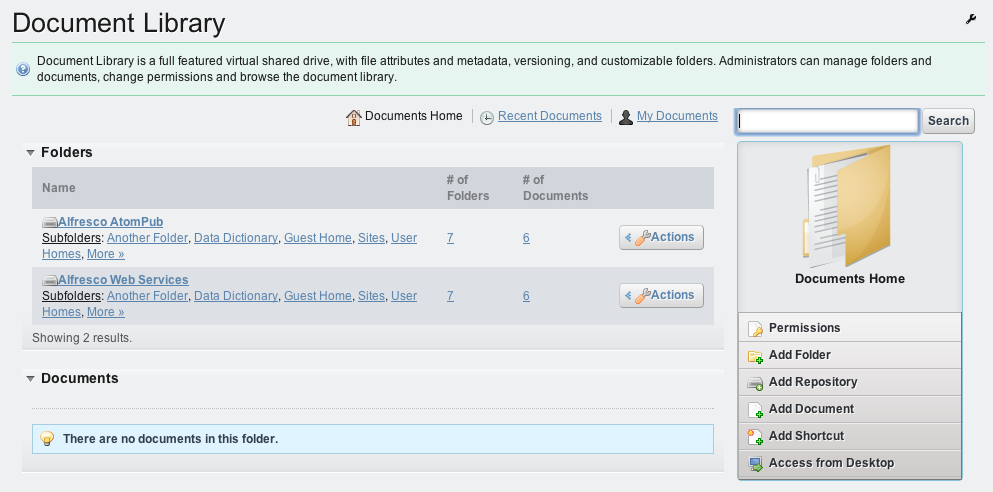Choose Add Repository from side menu
This screenshot has height=492, width=993.
pyautogui.click(x=849, y=382)
